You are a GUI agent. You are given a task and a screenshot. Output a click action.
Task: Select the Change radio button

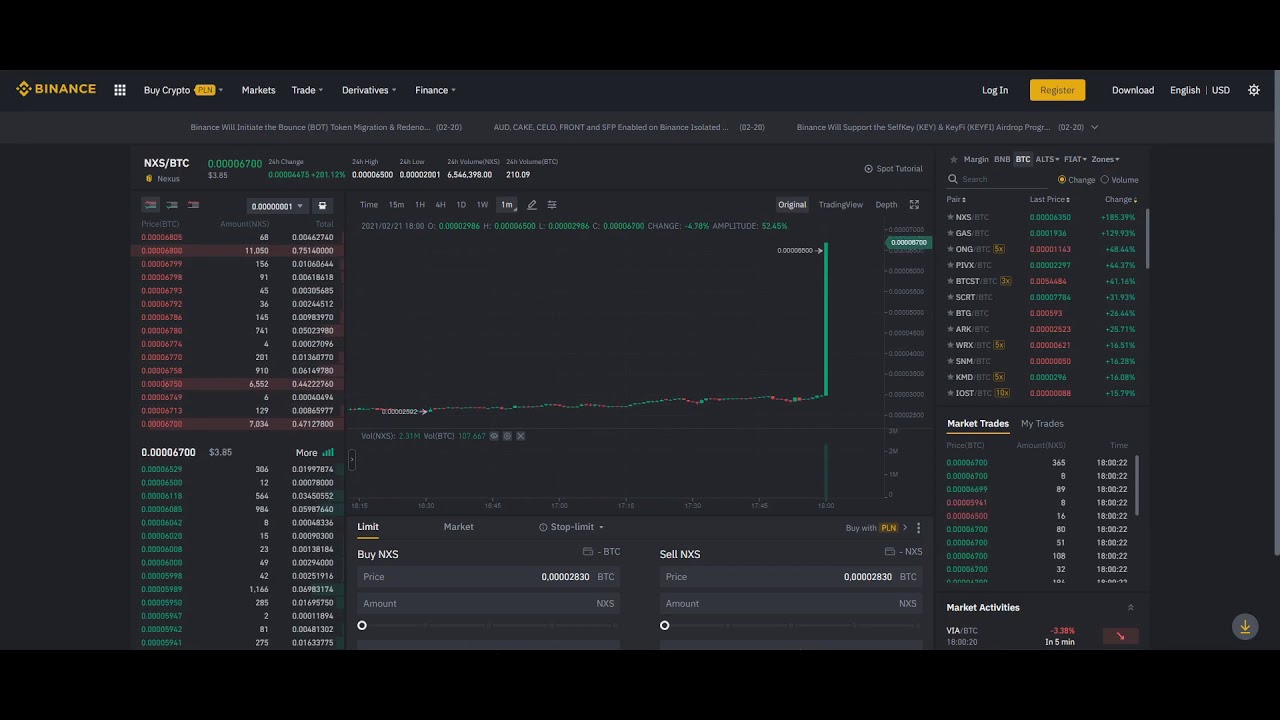(x=1062, y=180)
